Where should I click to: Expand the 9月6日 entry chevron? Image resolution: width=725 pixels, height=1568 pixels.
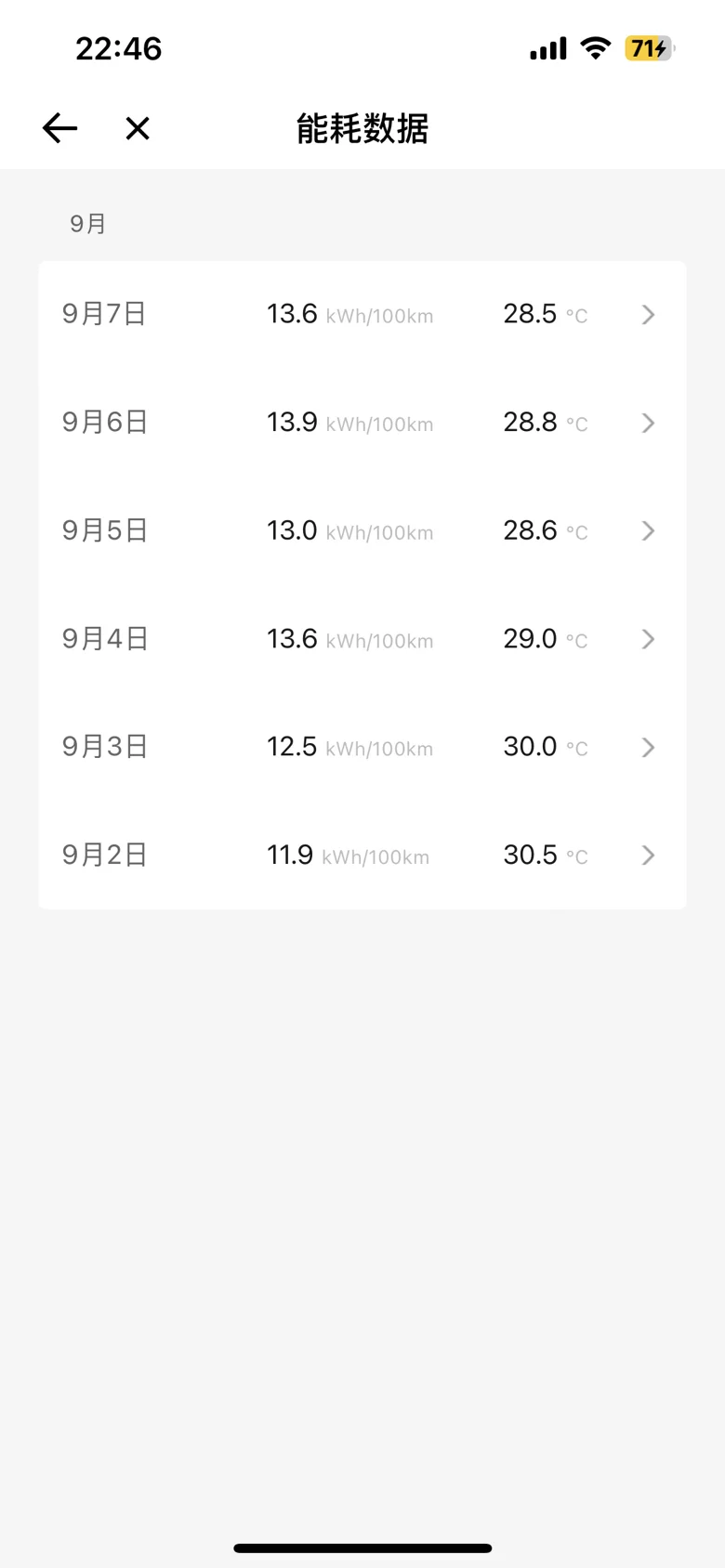point(648,423)
